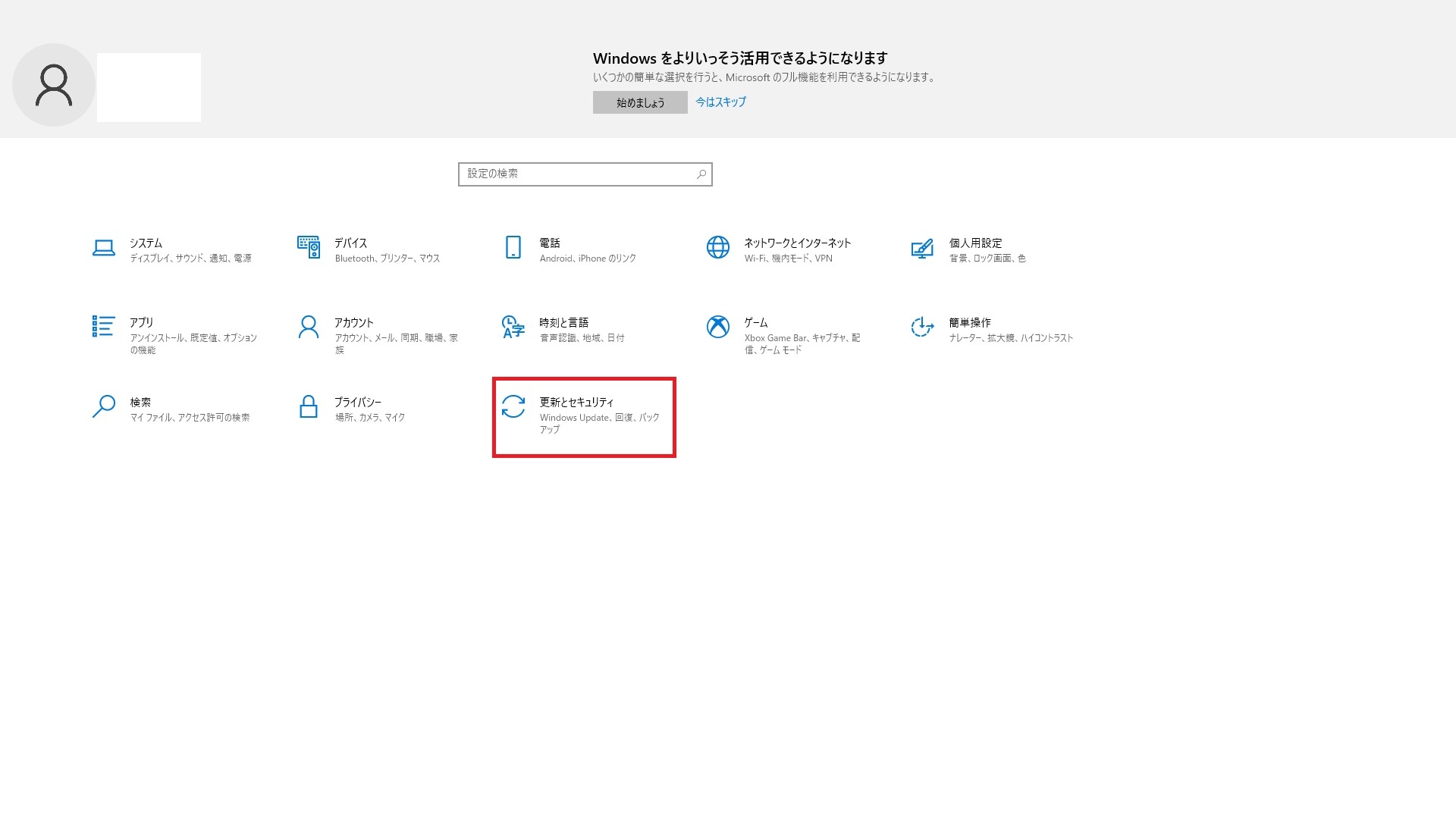Select the プライバシー title
The width and height of the screenshot is (1456, 815).
(x=358, y=403)
